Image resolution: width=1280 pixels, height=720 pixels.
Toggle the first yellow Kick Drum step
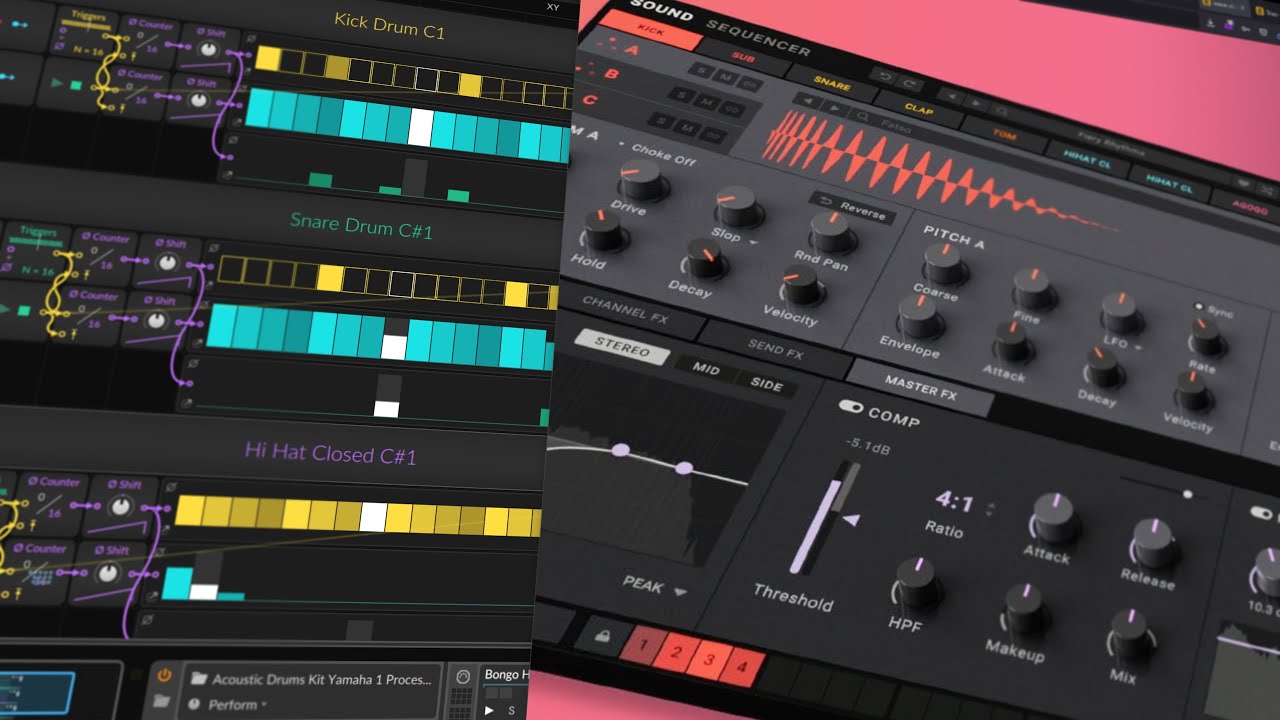tap(267, 58)
